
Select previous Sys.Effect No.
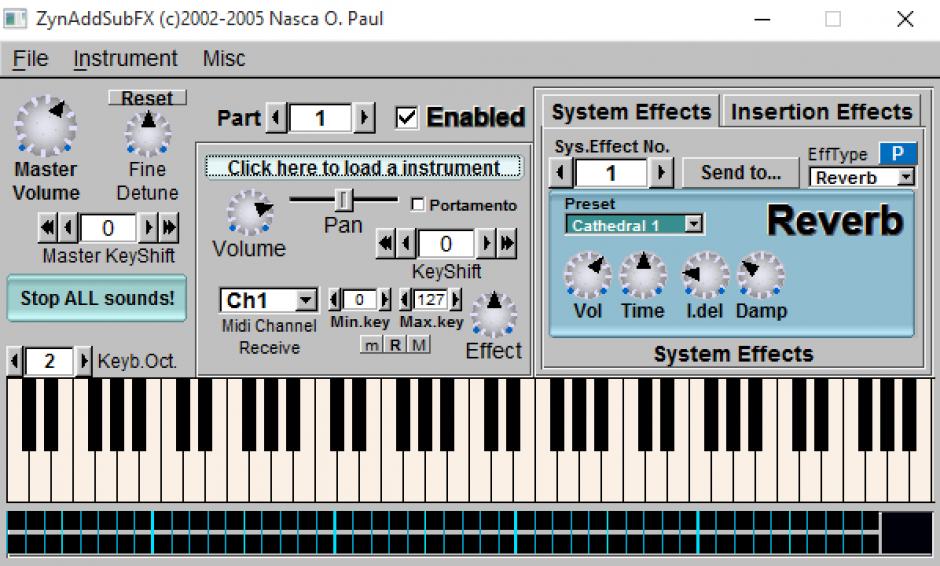click(x=561, y=173)
